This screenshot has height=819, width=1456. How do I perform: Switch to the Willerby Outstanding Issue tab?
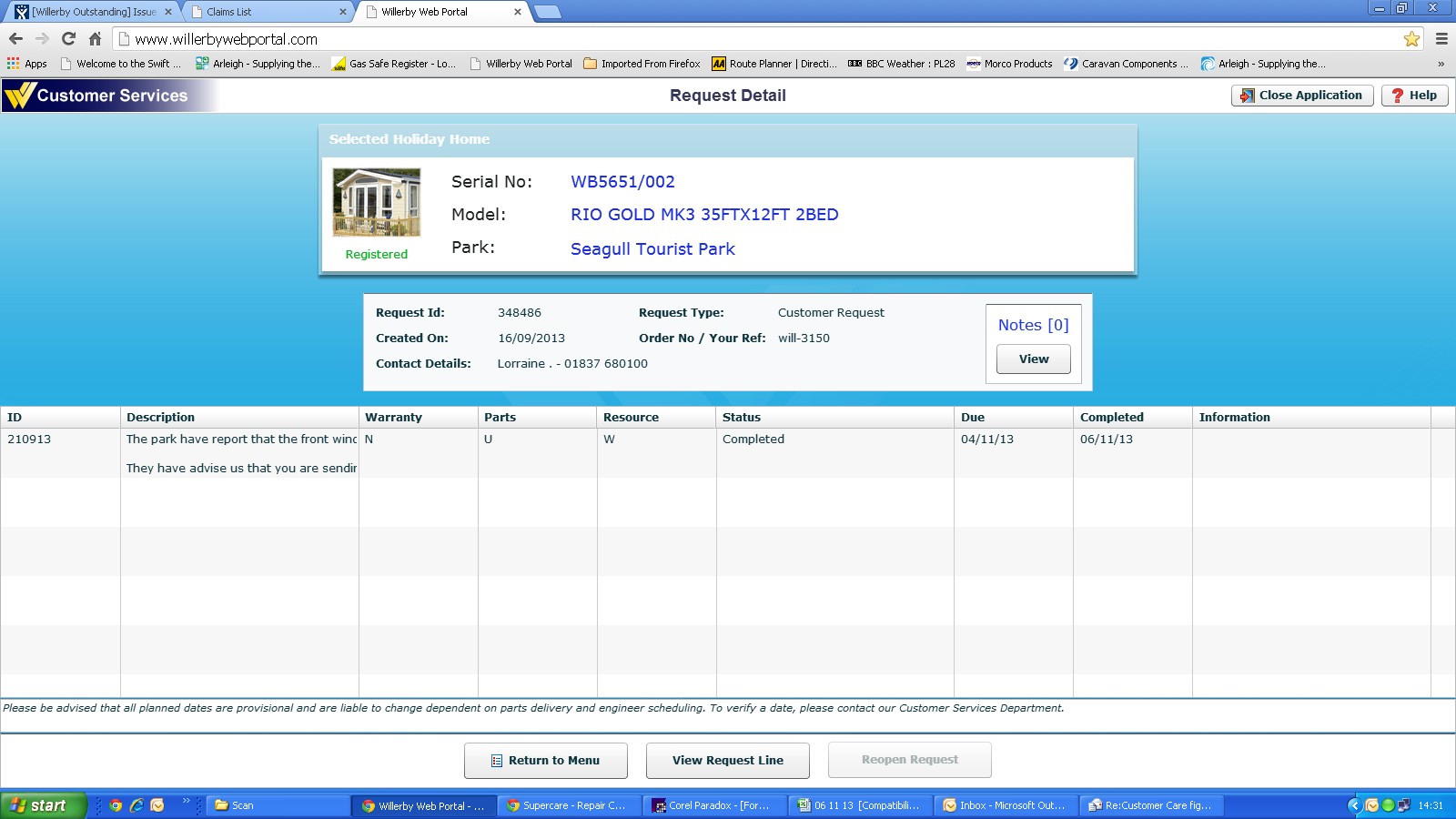click(x=91, y=12)
